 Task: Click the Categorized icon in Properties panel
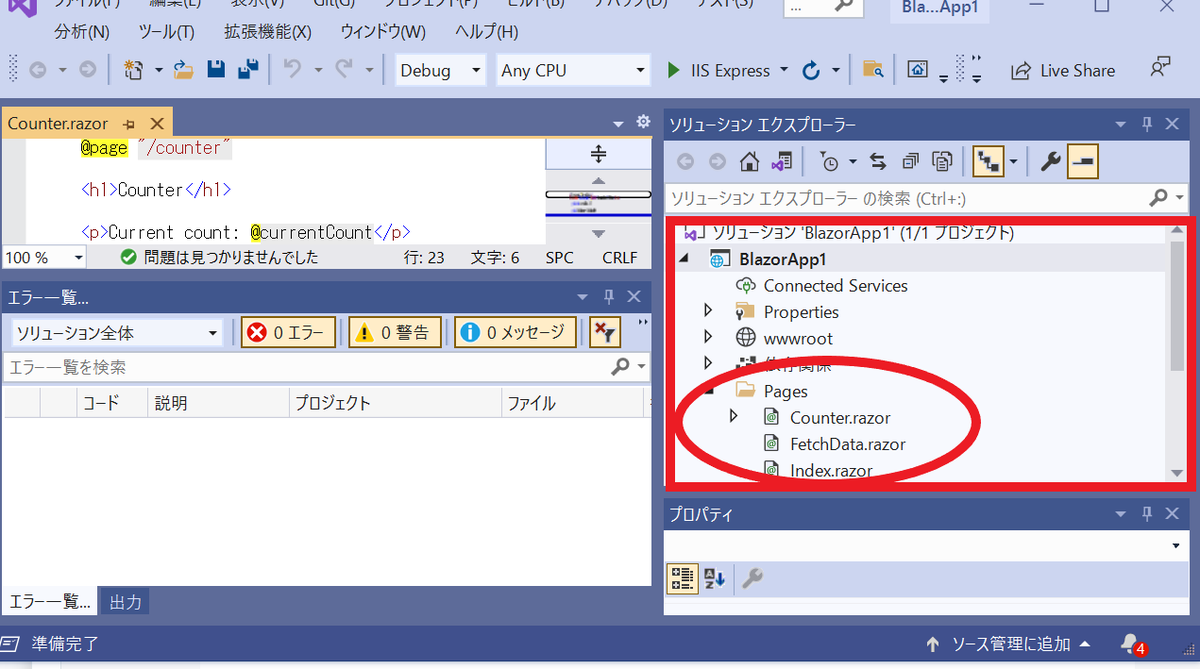click(x=683, y=578)
